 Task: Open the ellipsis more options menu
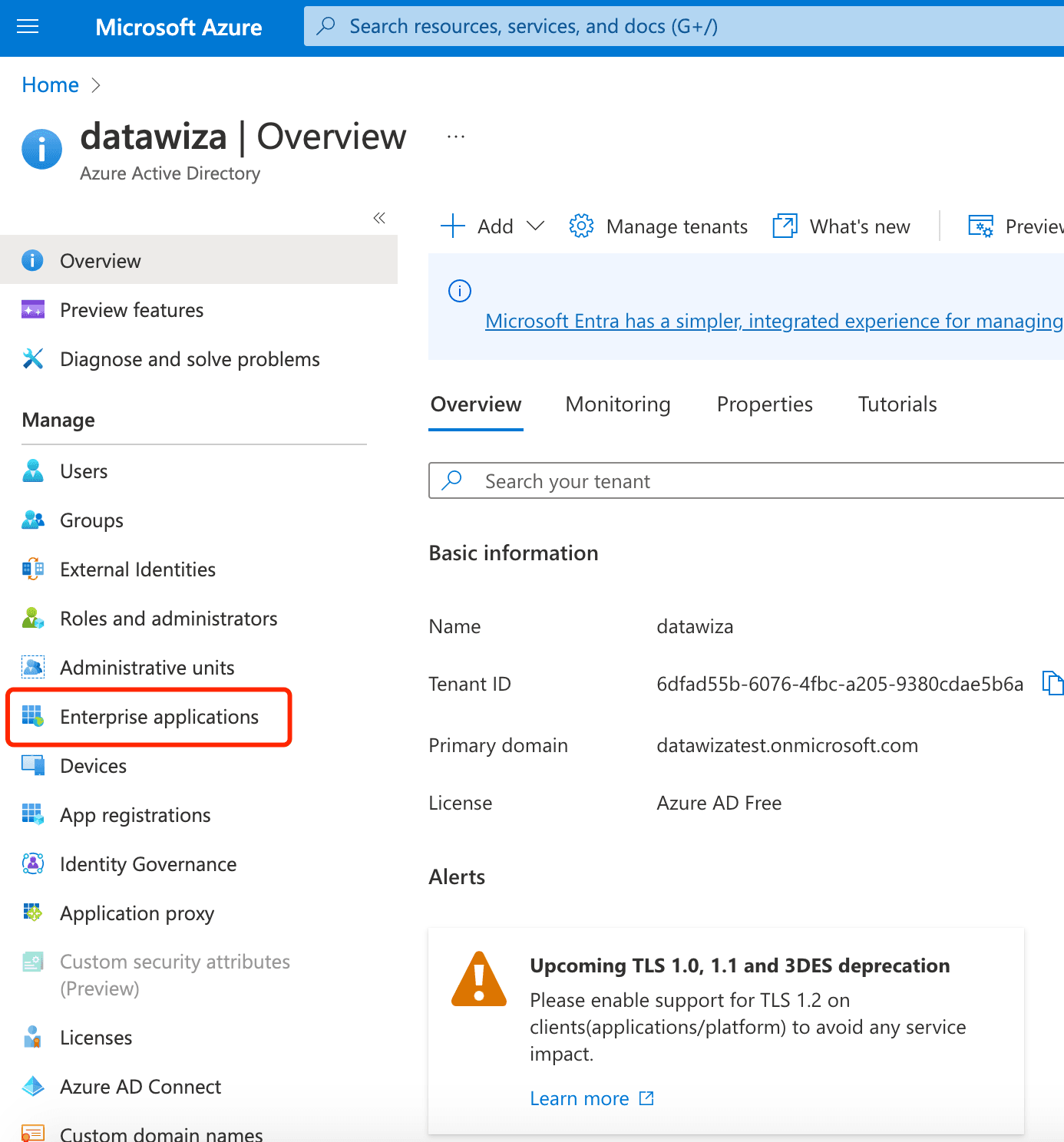pos(456,137)
